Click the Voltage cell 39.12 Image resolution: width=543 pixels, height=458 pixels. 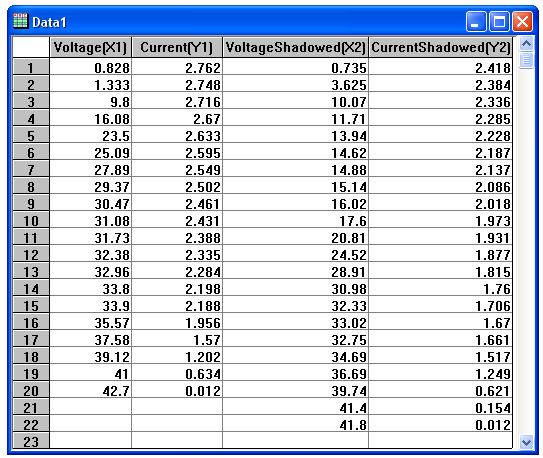[90, 356]
